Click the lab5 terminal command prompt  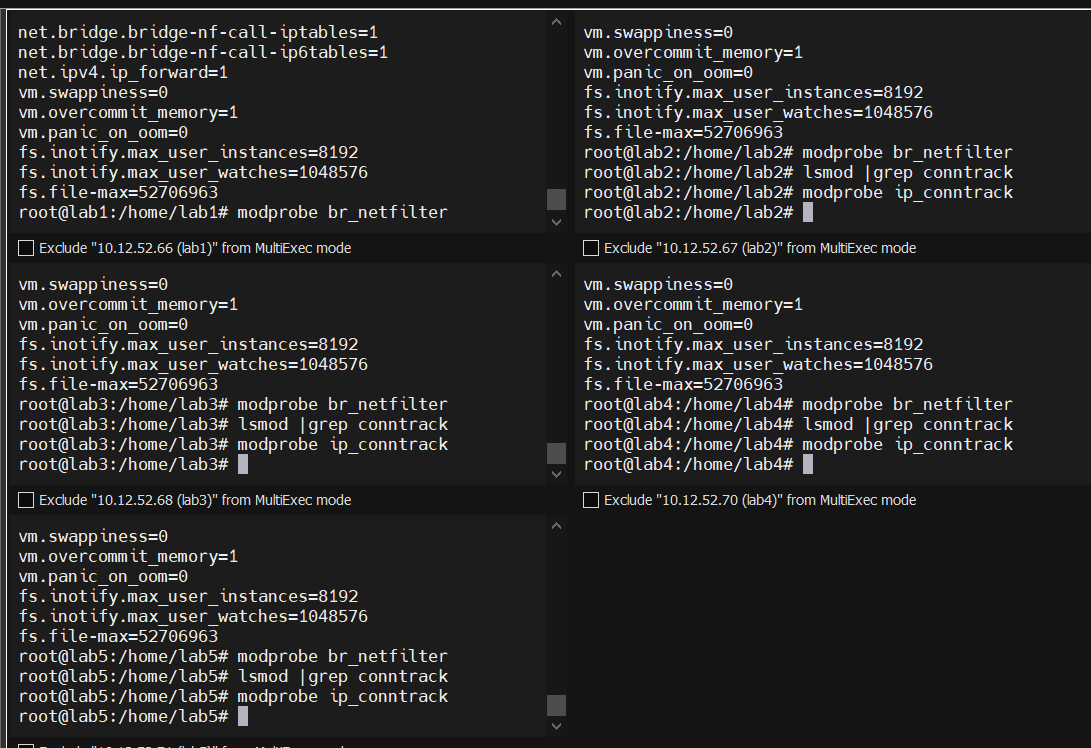tap(243, 716)
